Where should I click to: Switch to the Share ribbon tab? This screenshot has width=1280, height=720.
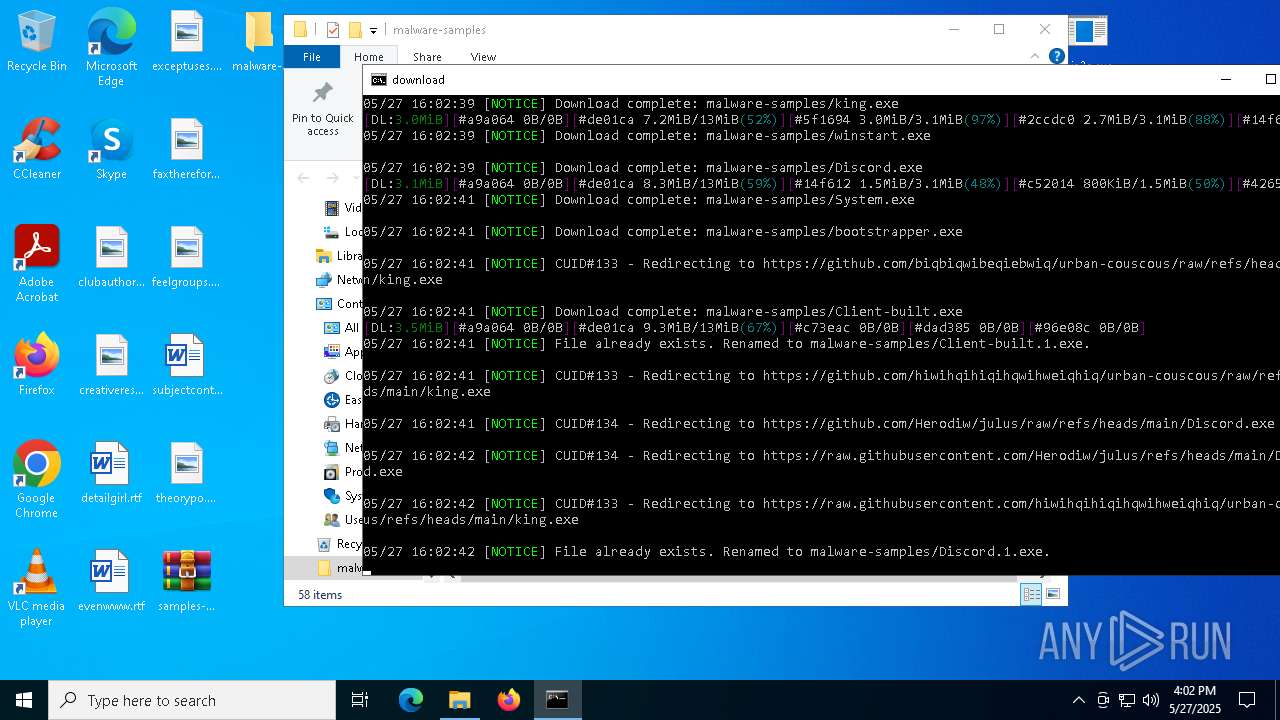(427, 57)
